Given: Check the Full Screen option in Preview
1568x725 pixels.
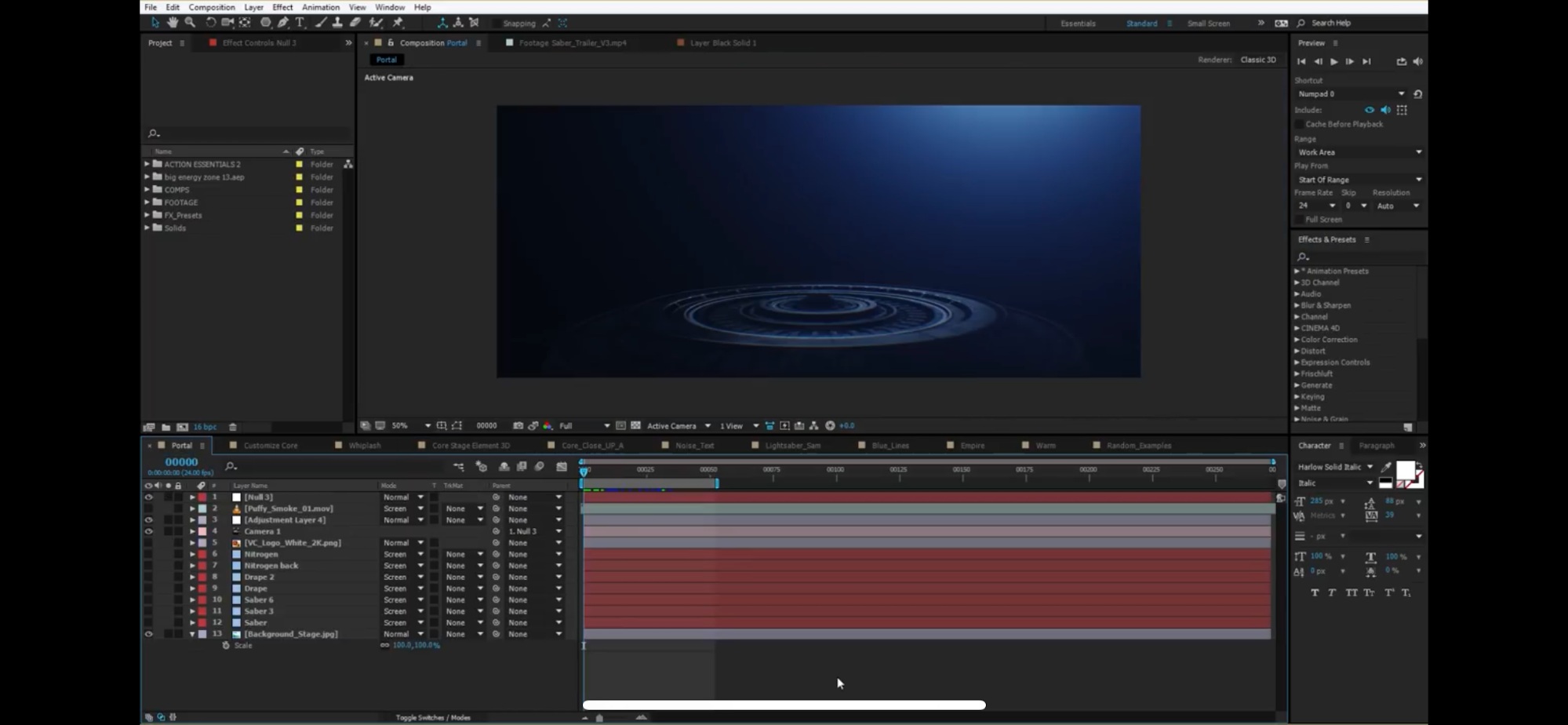Looking at the screenshot, I should [x=1299, y=220].
